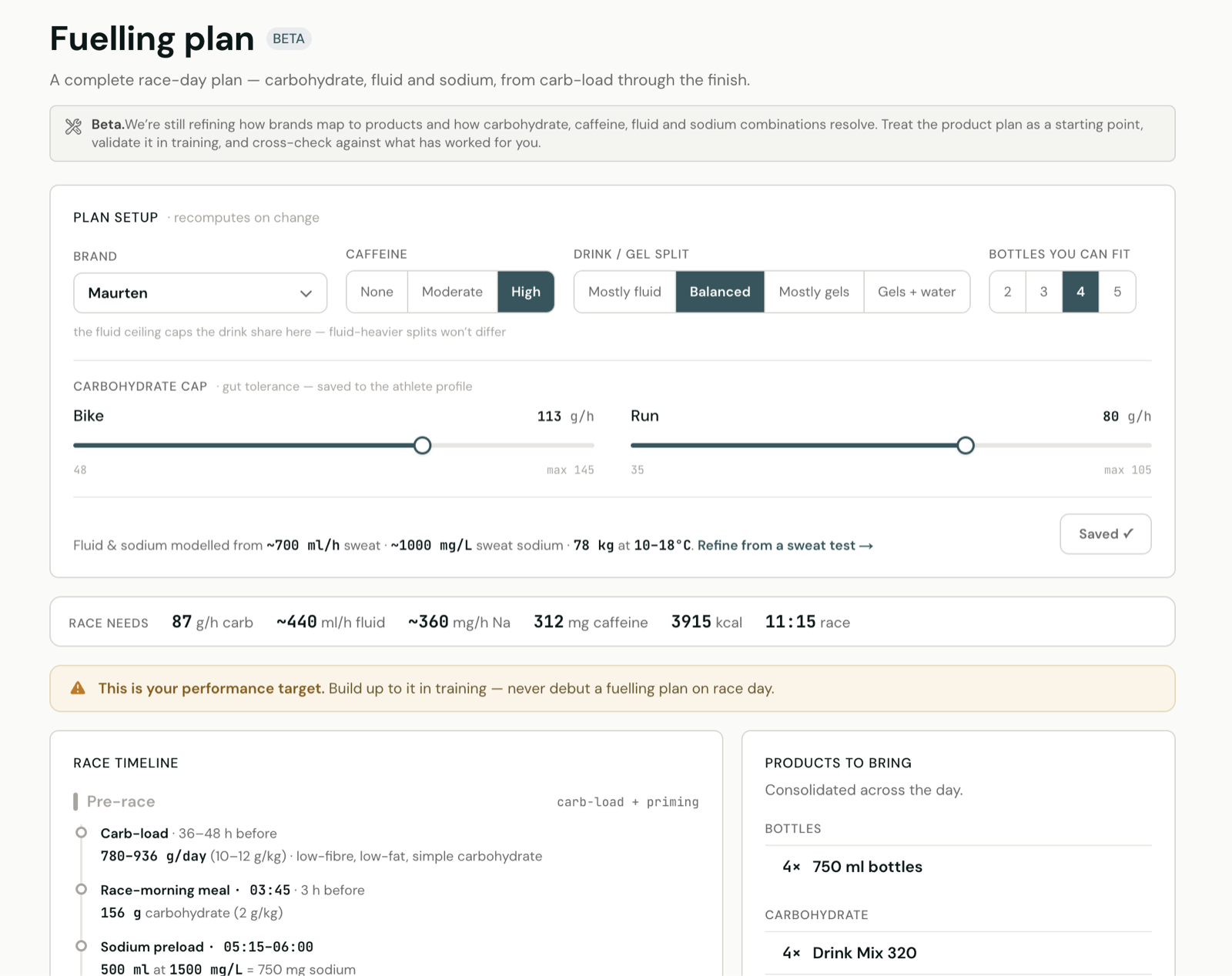Click the 80 g/h Run cap value
Screen dimensions: 1232x976
pos(1127,416)
